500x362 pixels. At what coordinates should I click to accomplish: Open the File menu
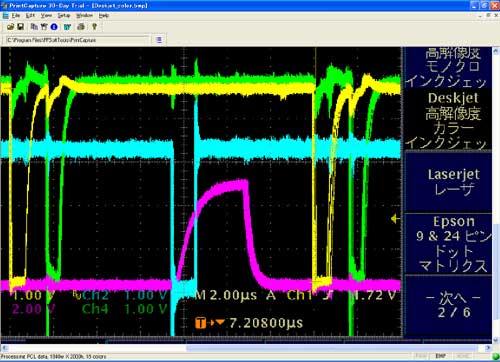point(16,15)
